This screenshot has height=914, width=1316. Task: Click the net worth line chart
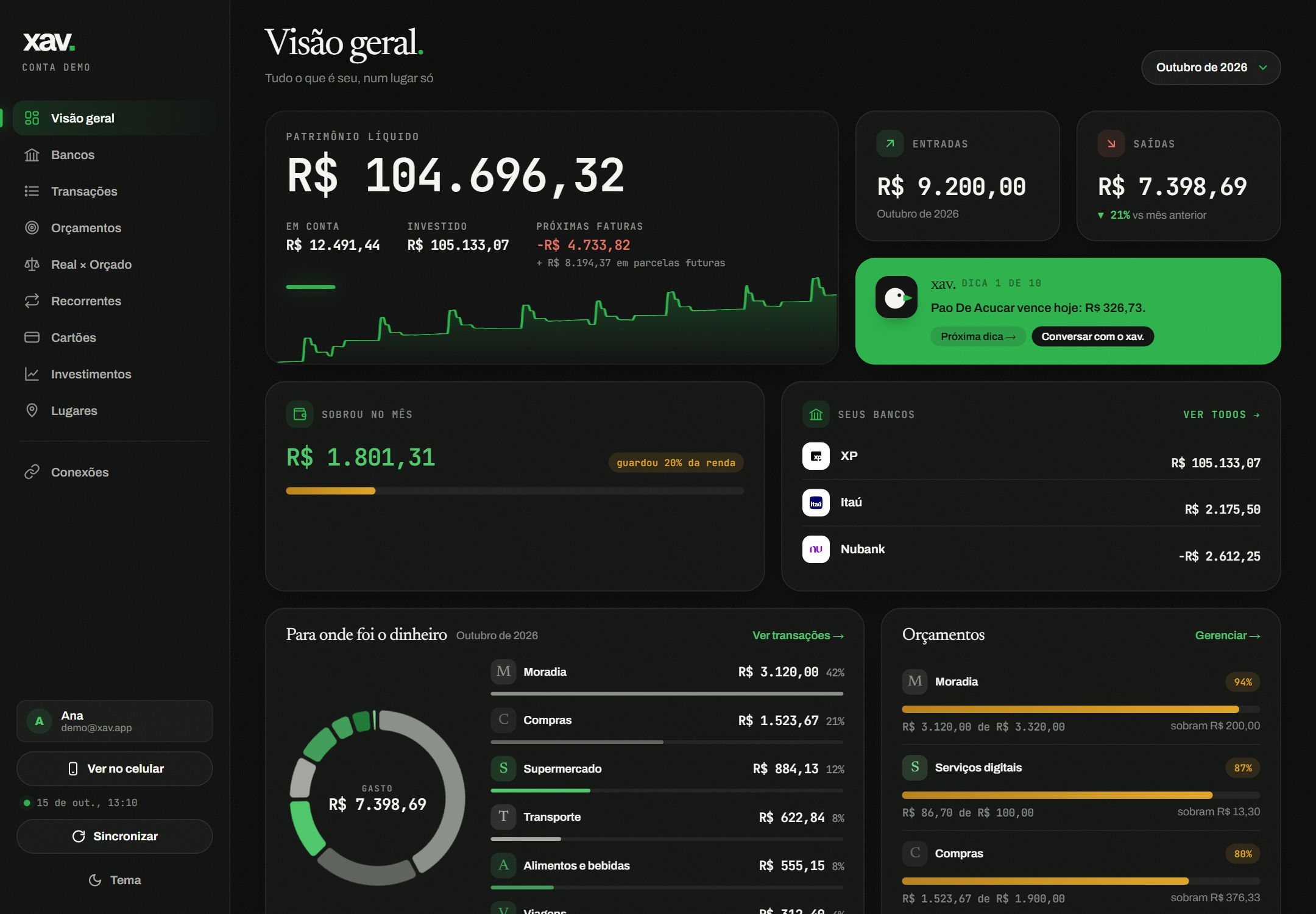pos(557,320)
